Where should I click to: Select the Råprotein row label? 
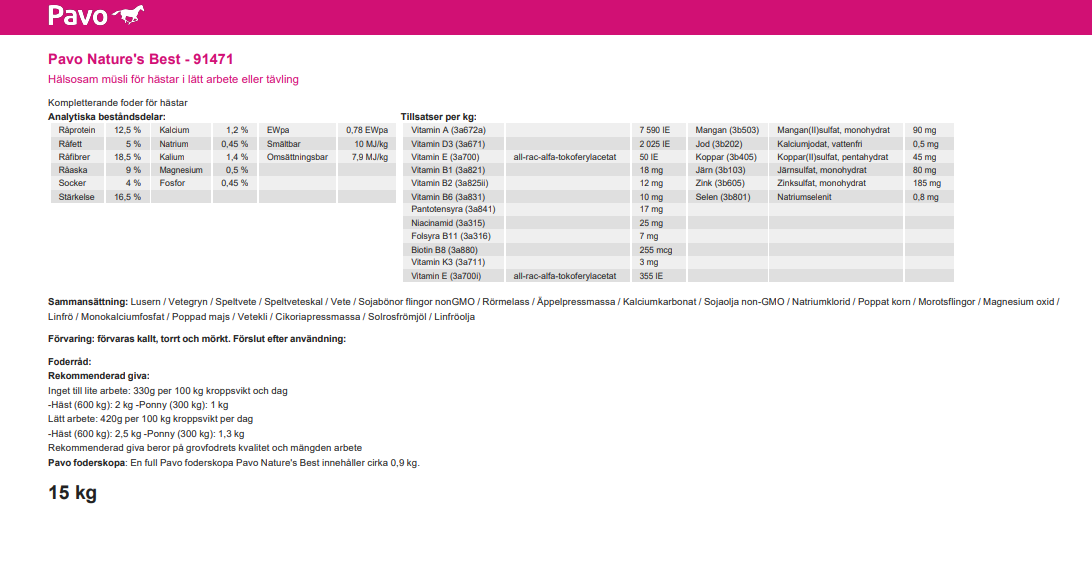(77, 130)
